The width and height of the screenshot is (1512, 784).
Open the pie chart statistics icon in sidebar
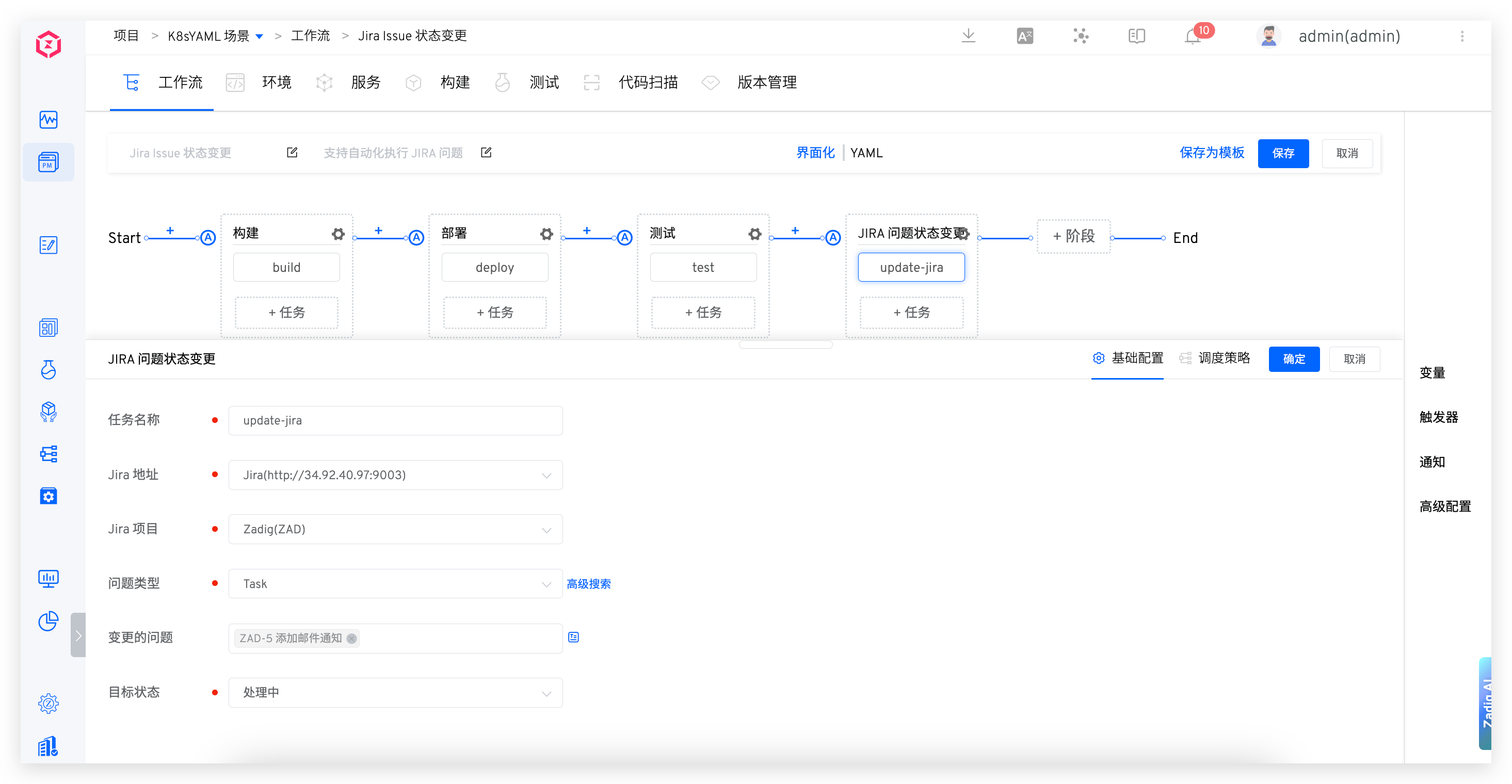pos(48,621)
